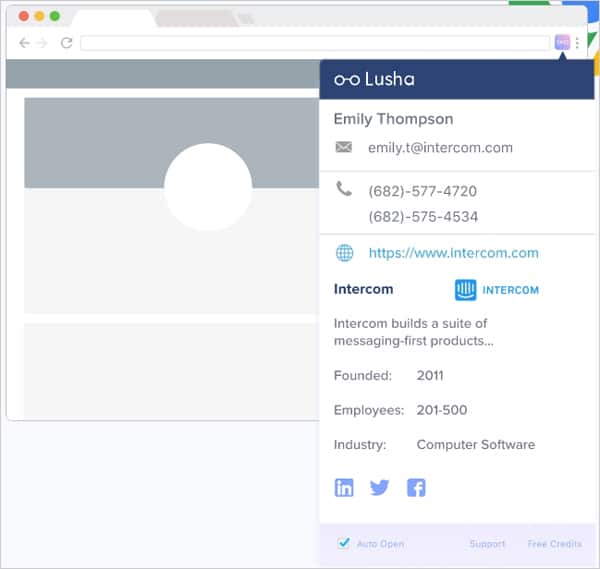Open the browser three-dot menu
The height and width of the screenshot is (569, 600).
(x=578, y=43)
